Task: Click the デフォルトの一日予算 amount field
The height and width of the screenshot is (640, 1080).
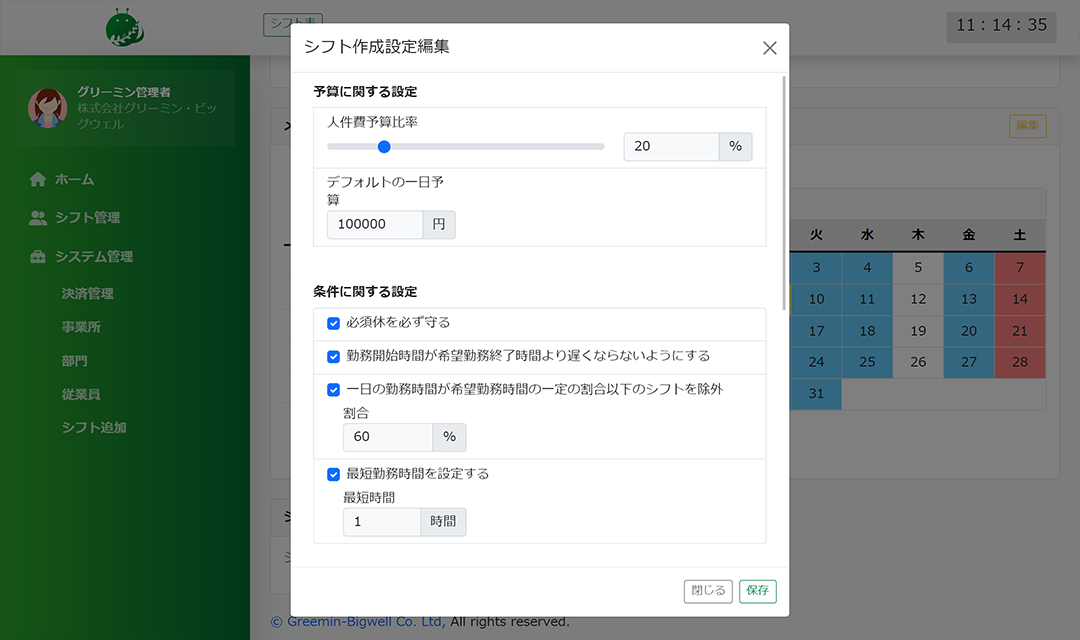Action: (x=374, y=225)
